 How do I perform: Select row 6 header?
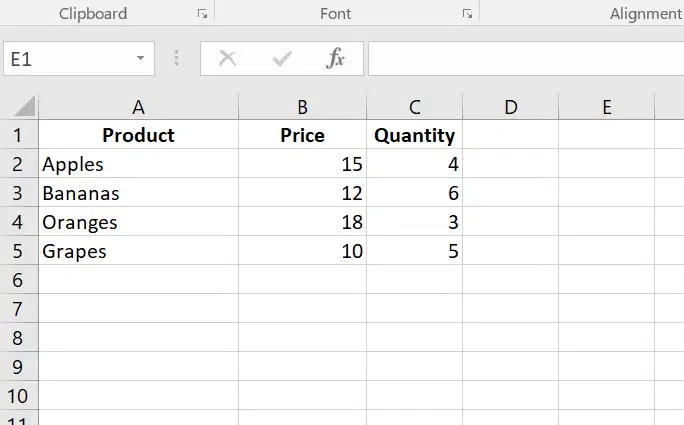(x=19, y=280)
